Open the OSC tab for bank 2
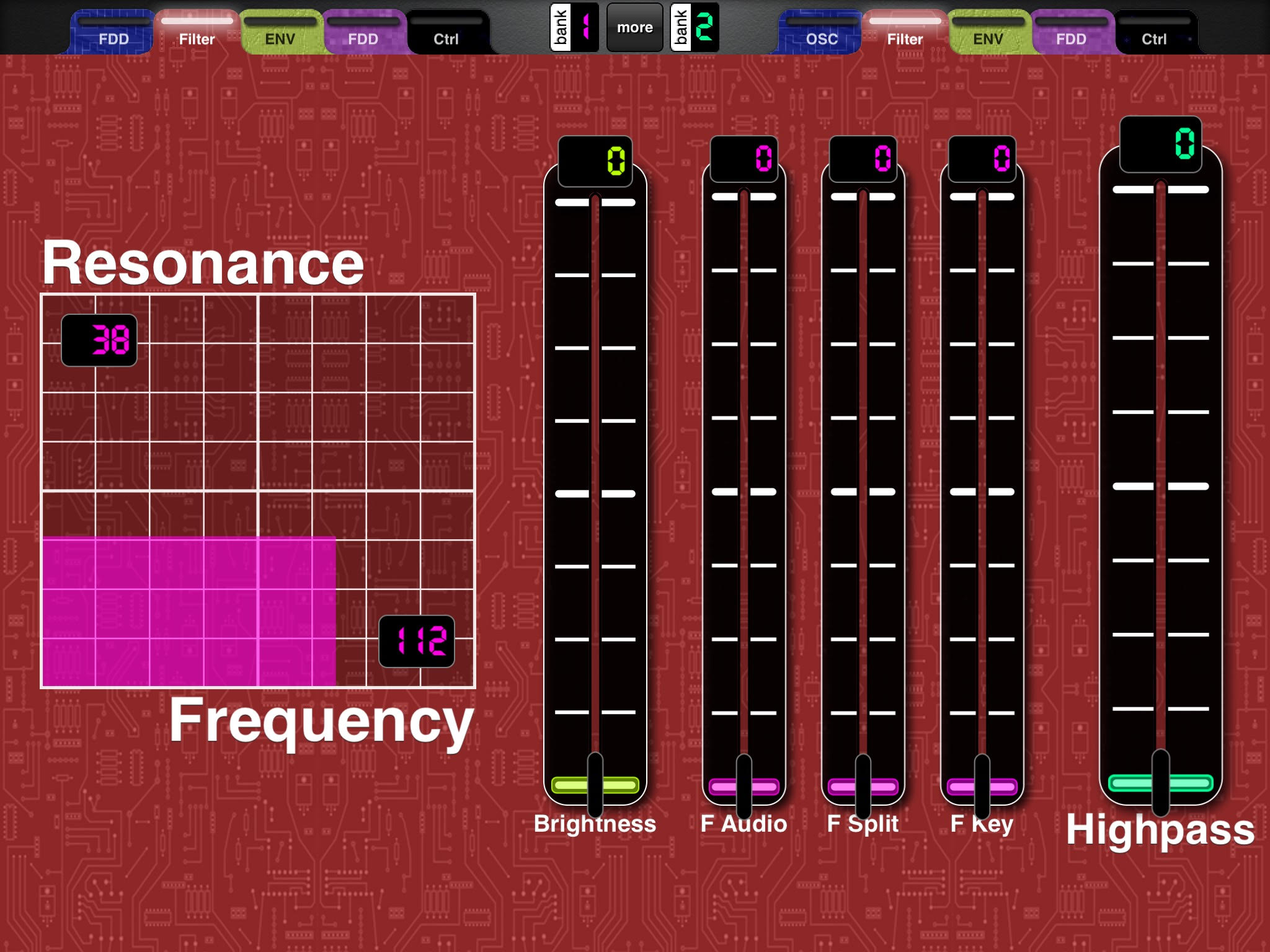 click(x=822, y=32)
